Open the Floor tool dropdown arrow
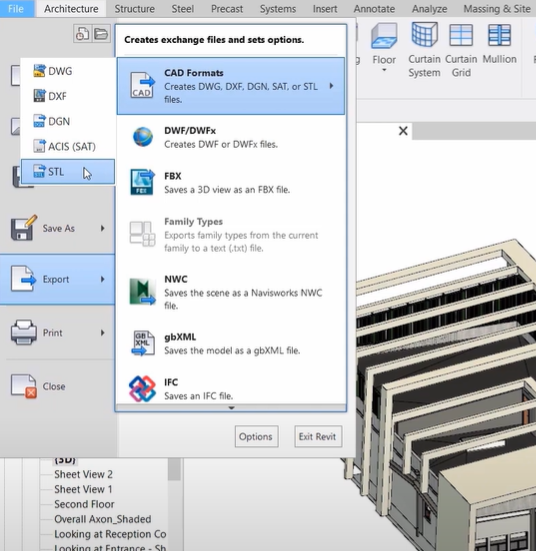 click(x=384, y=70)
